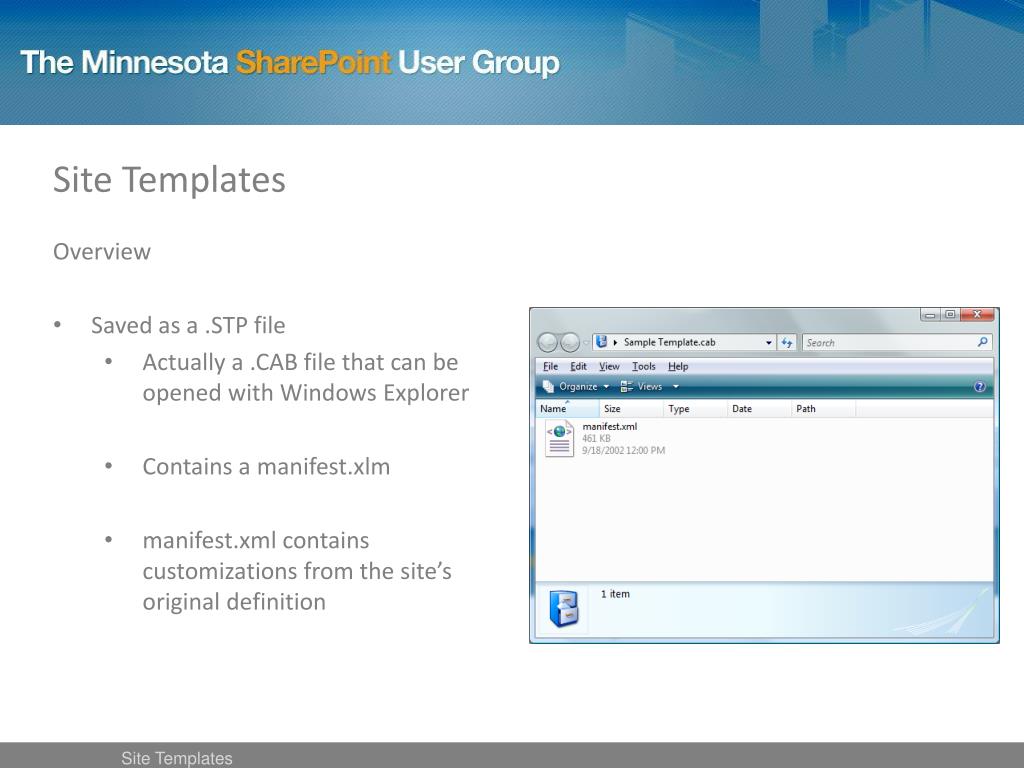Click the Forward navigation arrow in Explorer
Image resolution: width=1024 pixels, height=768 pixels.
[570, 342]
